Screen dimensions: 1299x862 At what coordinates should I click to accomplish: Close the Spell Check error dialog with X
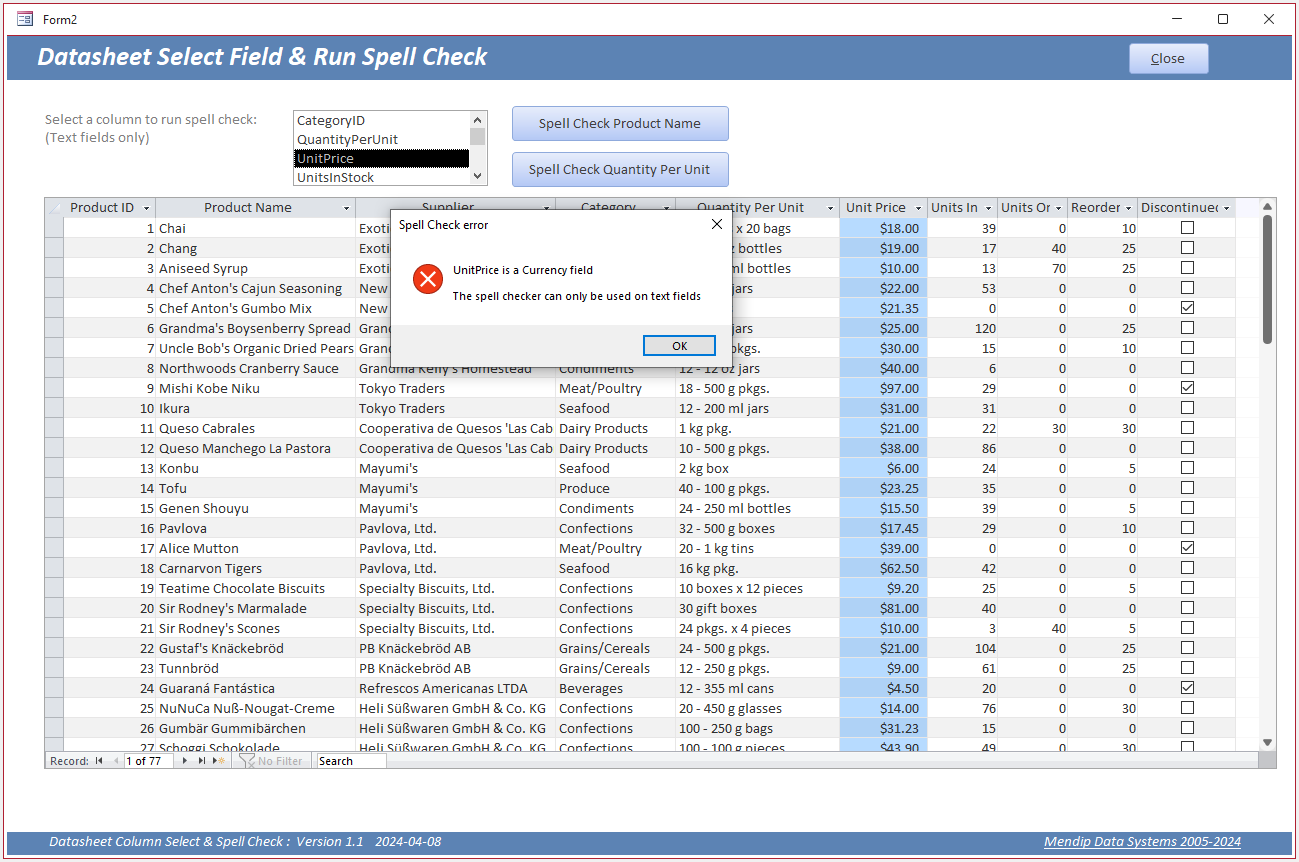pos(716,224)
